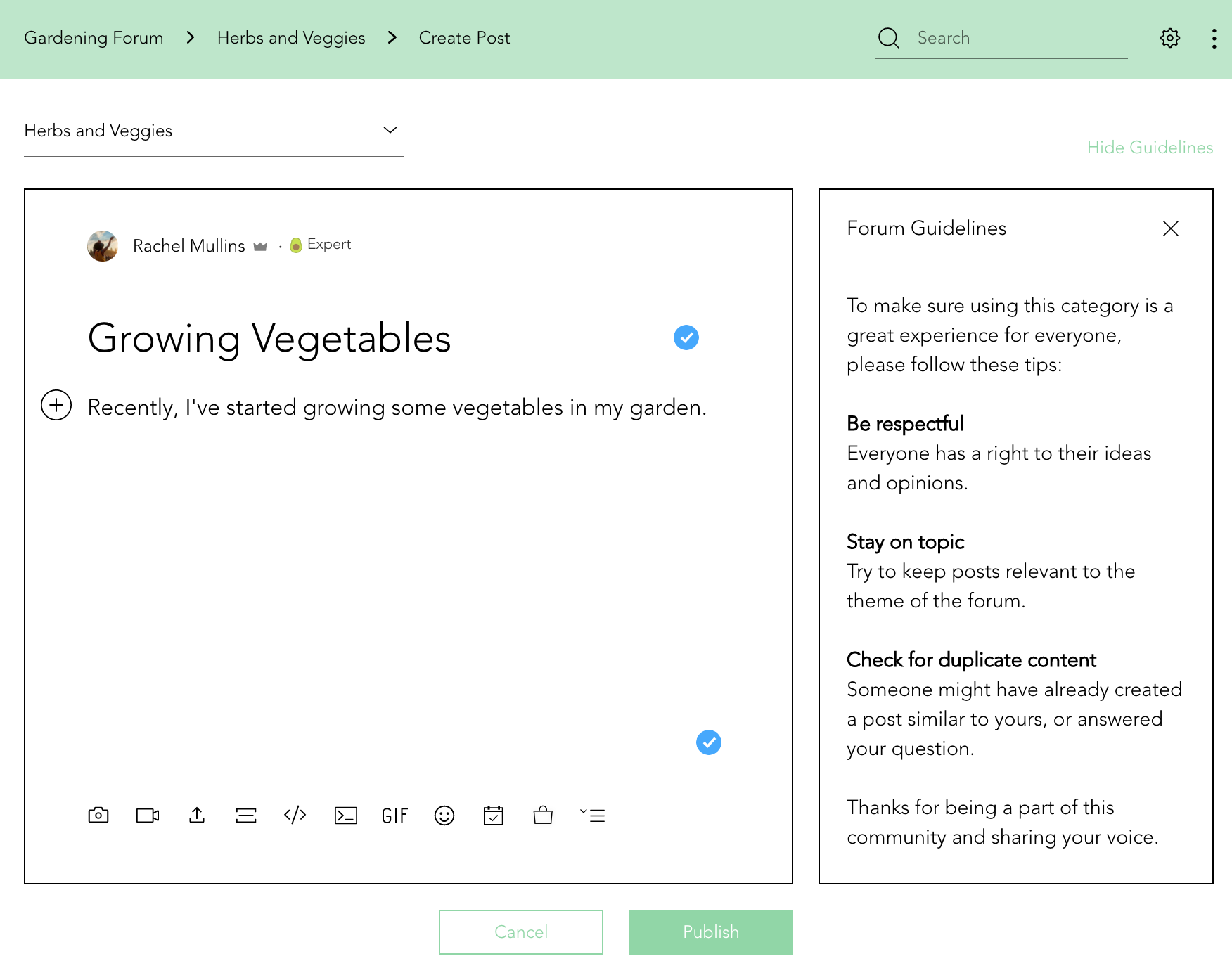Click Rachel Mullins' profile avatar
The width and height of the screenshot is (1232, 973).
point(103,246)
